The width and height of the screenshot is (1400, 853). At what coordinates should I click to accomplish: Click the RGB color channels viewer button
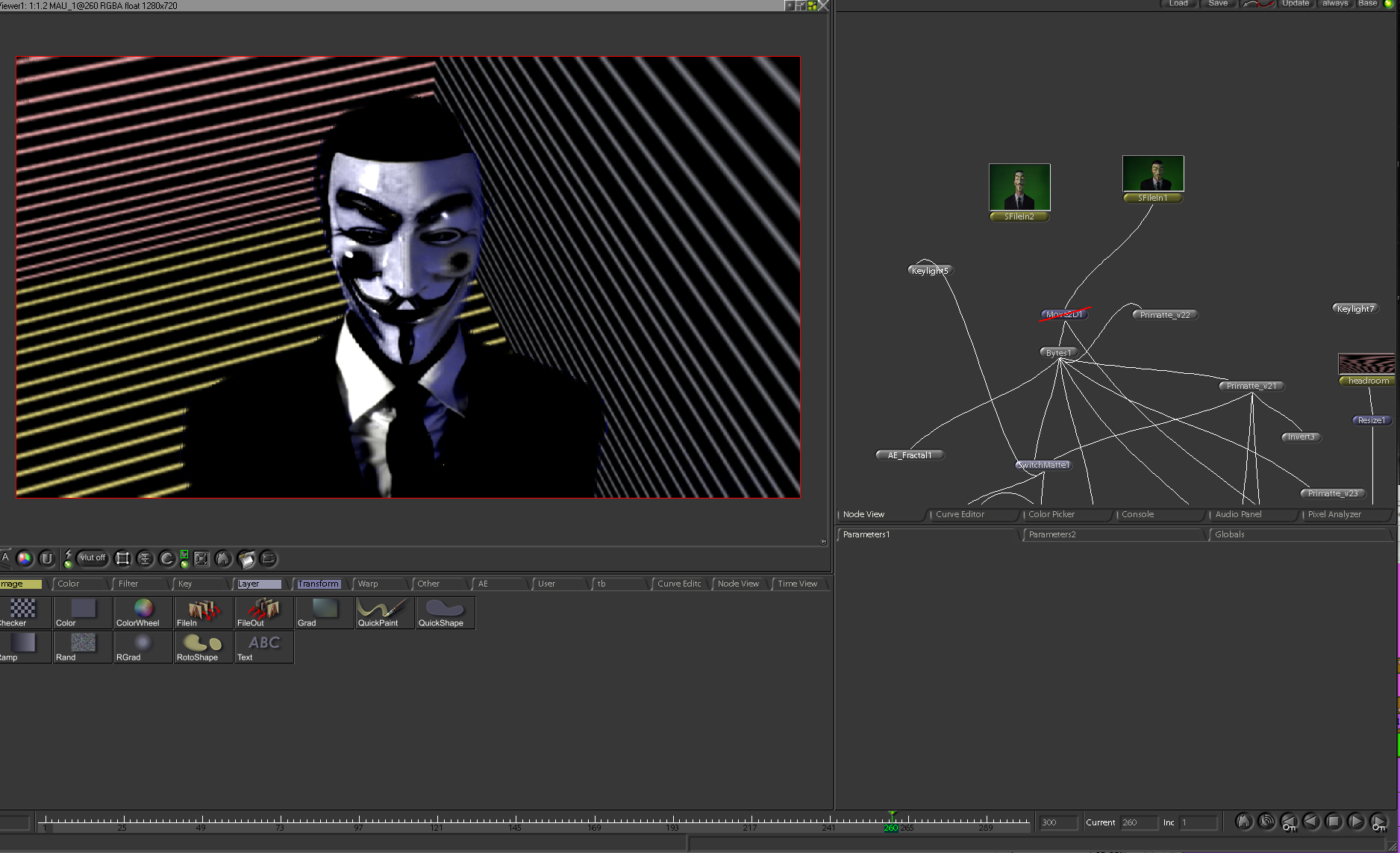pyautogui.click(x=25, y=558)
